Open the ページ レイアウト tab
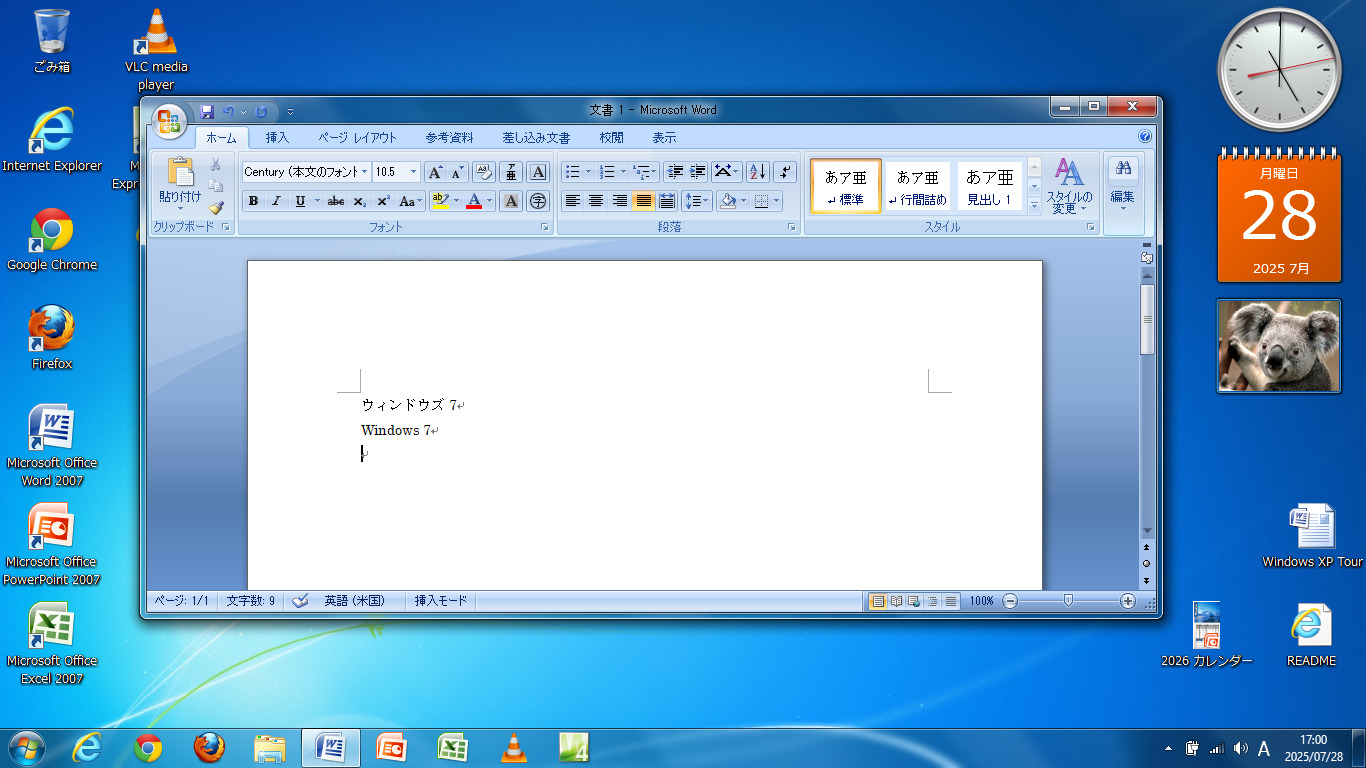Image resolution: width=1366 pixels, height=768 pixels. pyautogui.click(x=357, y=138)
